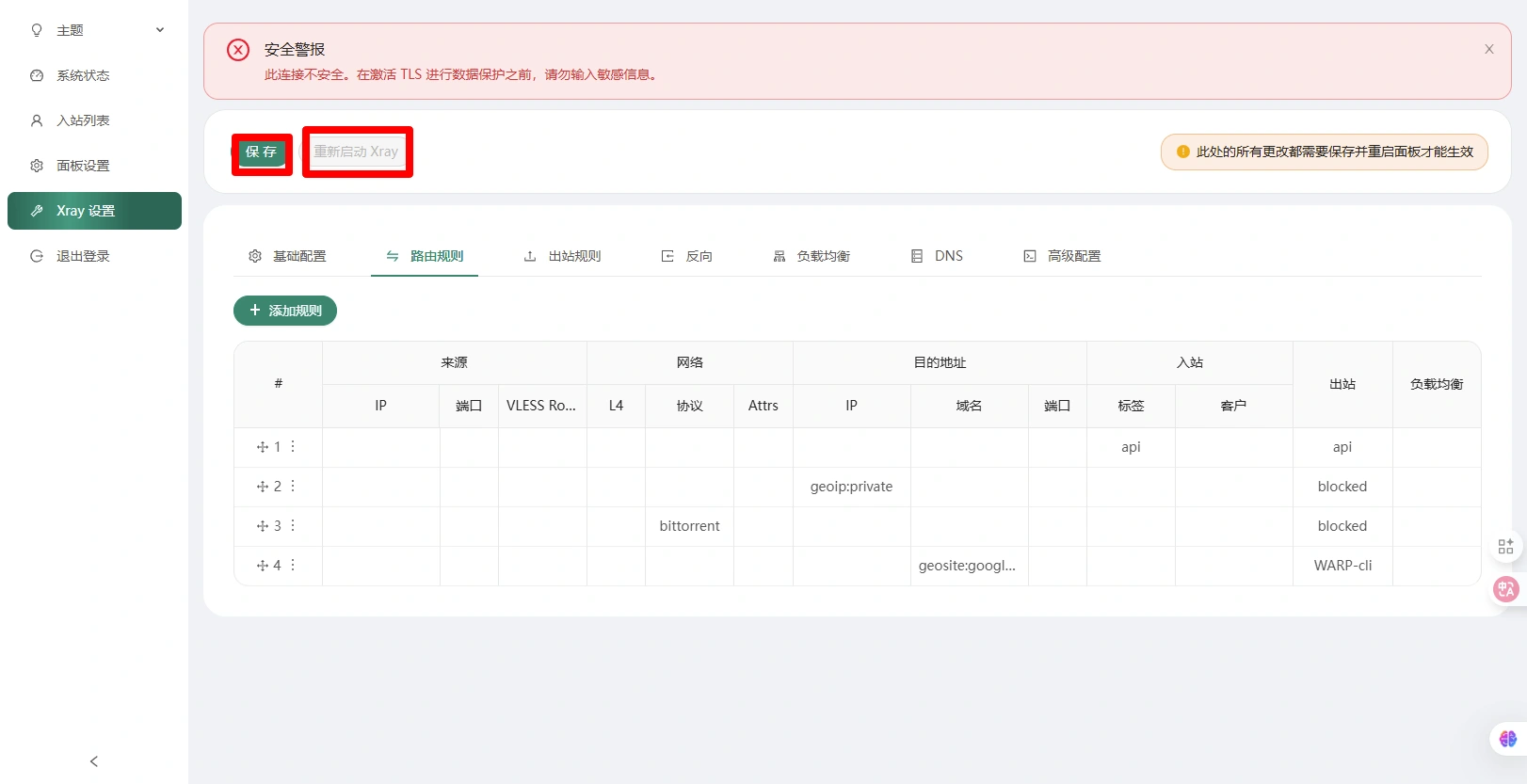The image size is (1527, 784).
Task: Click the translate floating icon at right edge
Action: click(1506, 589)
